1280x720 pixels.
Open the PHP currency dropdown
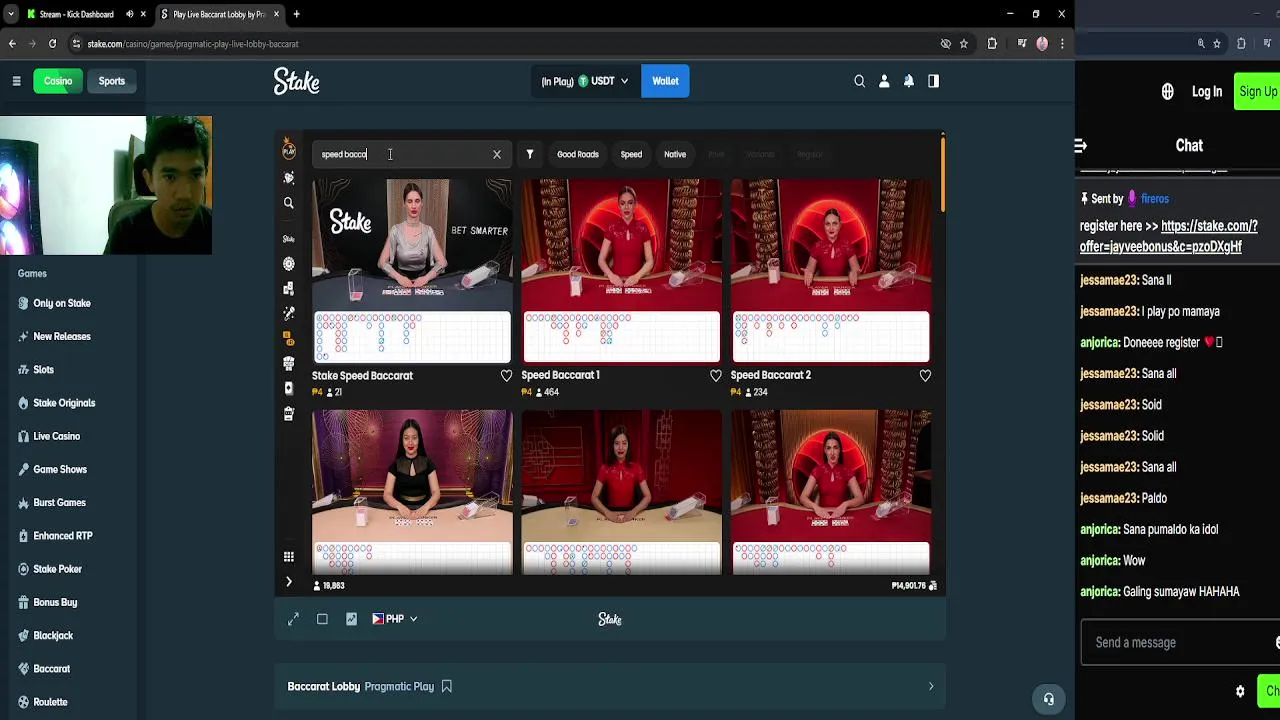click(395, 619)
